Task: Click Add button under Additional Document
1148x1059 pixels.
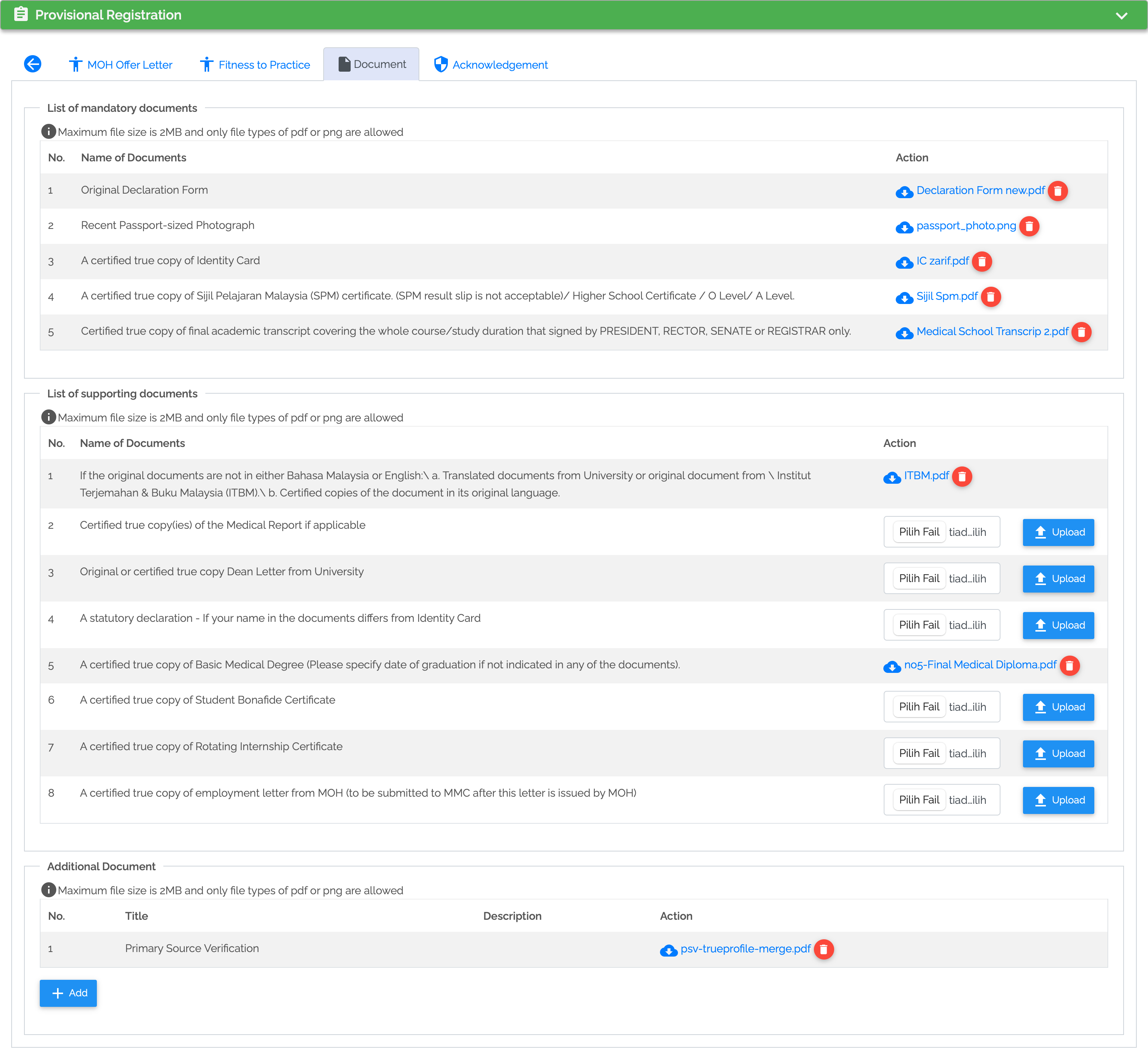Action: 68,993
